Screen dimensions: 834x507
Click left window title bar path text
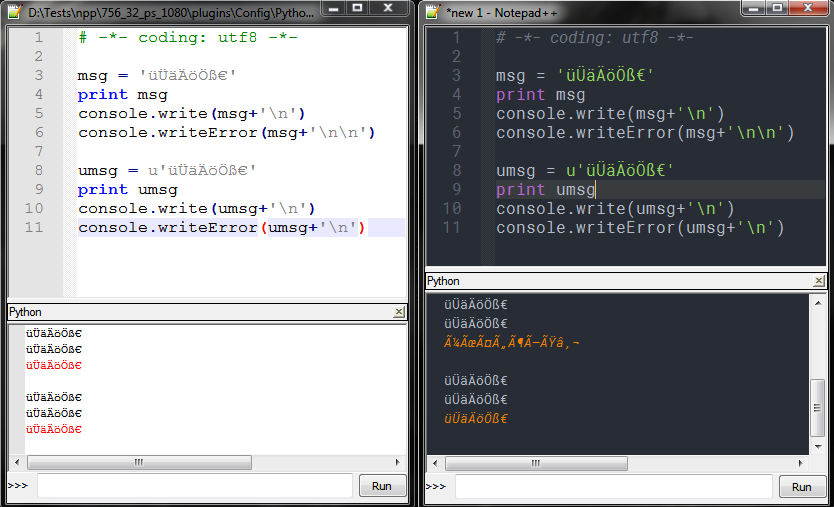(x=171, y=12)
